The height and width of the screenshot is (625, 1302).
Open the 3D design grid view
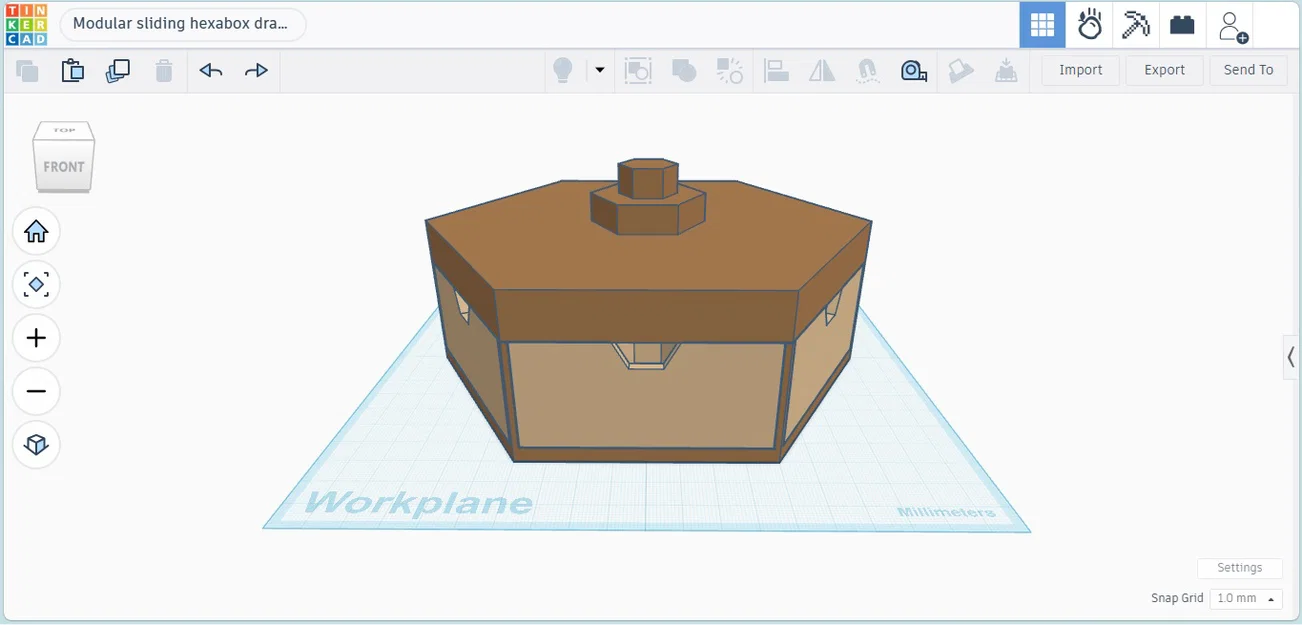pos(1042,25)
